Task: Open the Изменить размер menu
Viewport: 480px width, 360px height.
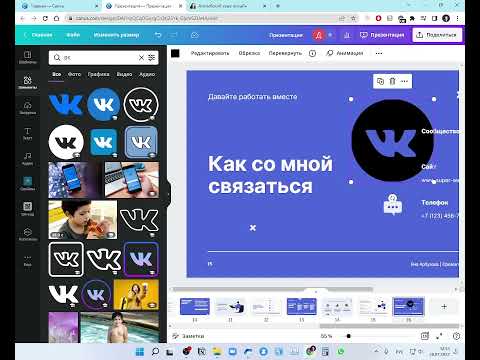Action: pyautogui.click(x=116, y=35)
